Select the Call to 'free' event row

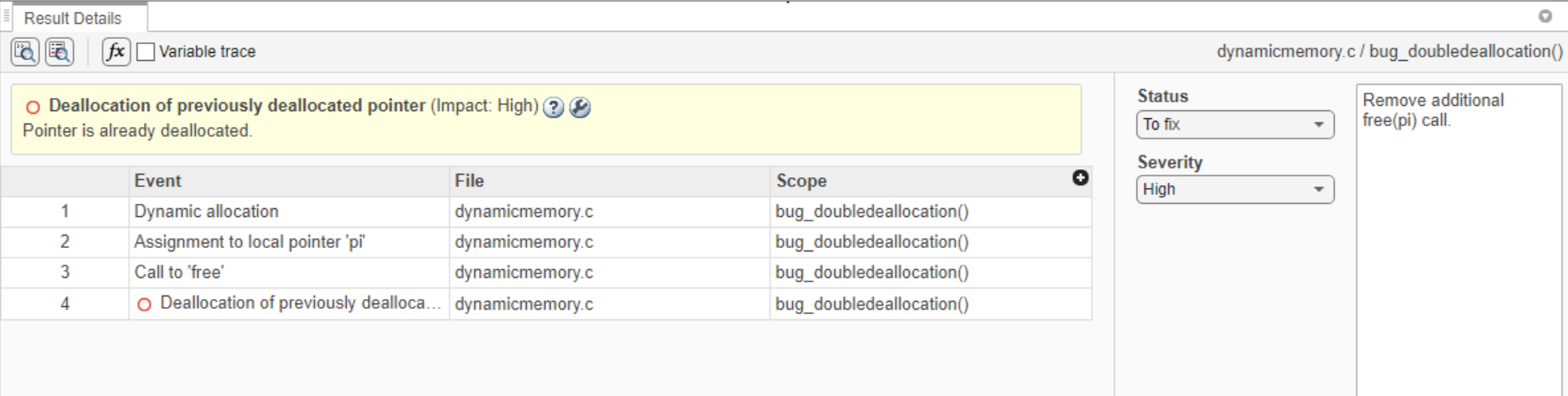pos(179,273)
